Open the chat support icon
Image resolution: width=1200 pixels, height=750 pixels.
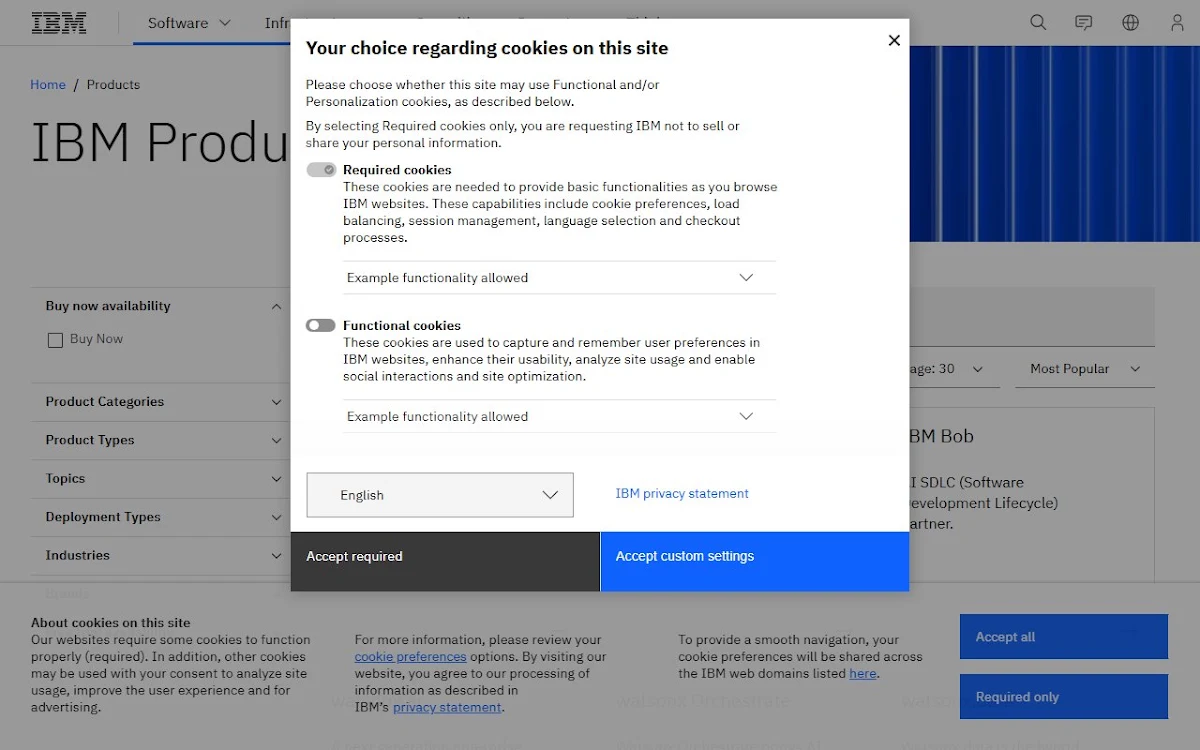1084,22
